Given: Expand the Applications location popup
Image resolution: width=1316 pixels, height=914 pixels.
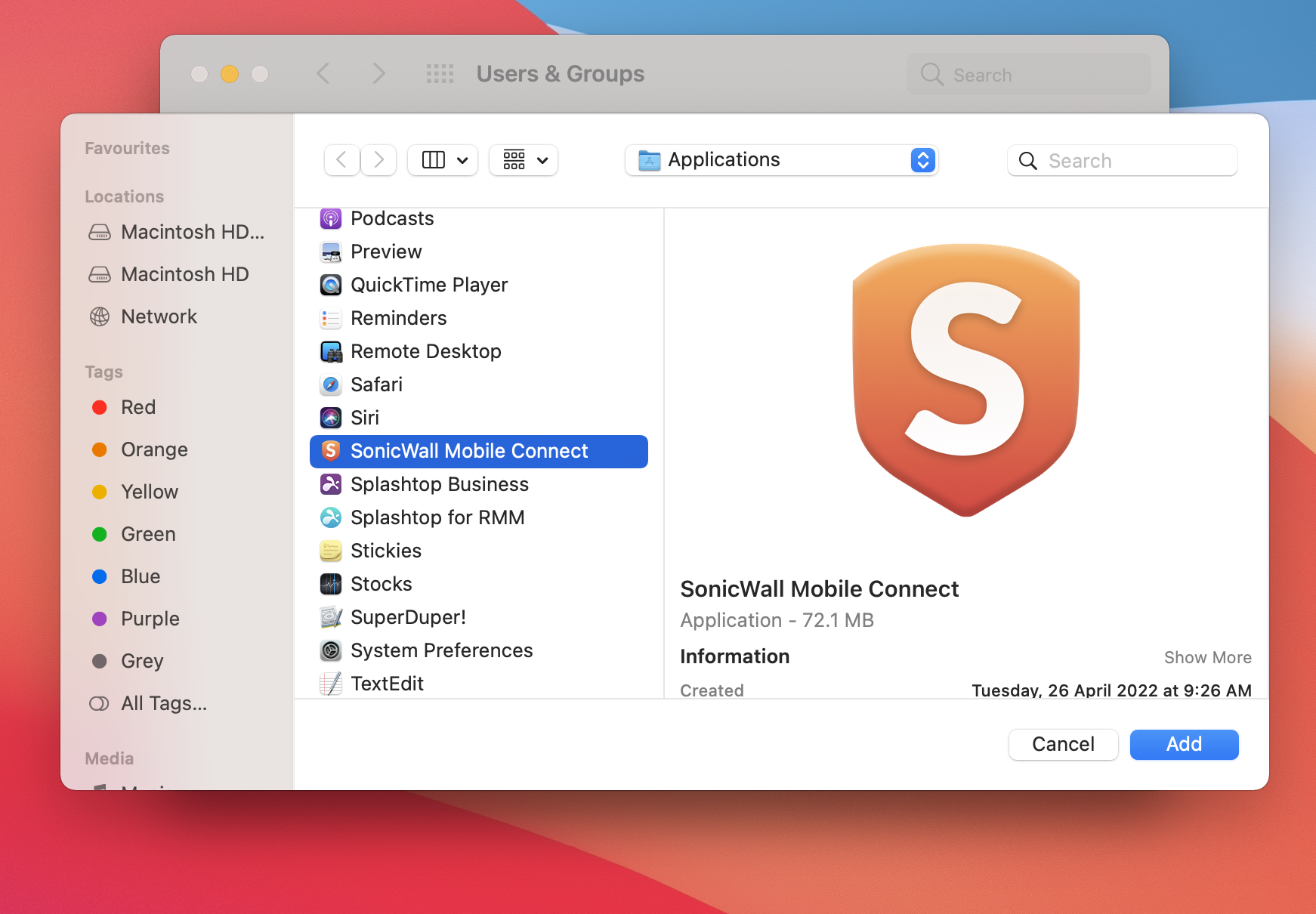Looking at the screenshot, I should (x=781, y=160).
